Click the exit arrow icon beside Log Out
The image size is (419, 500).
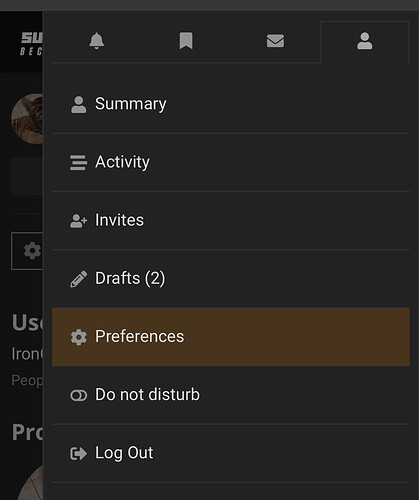[x=79, y=453]
